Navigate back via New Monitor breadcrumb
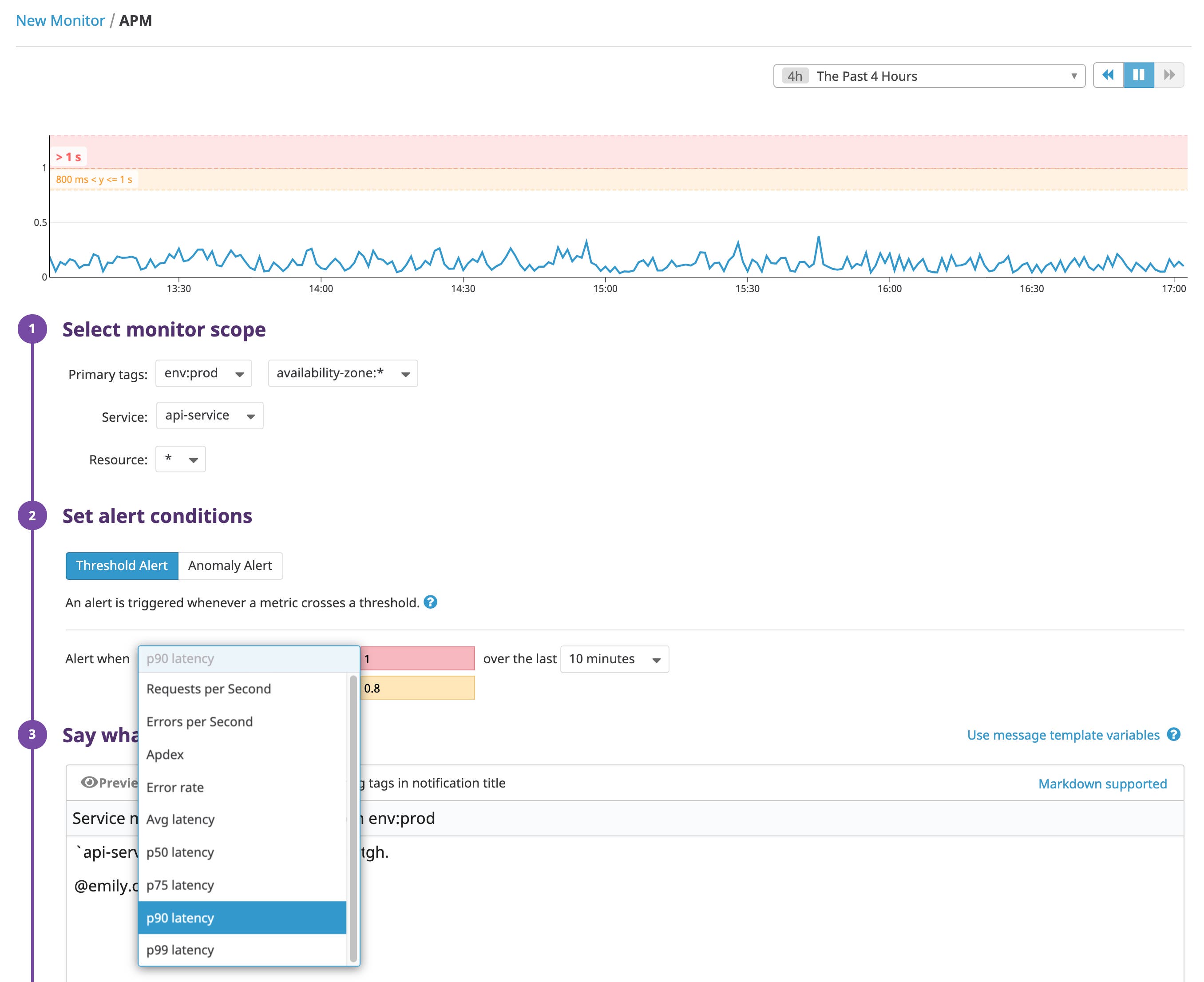Viewport: 1204px width, 982px height. click(x=60, y=20)
